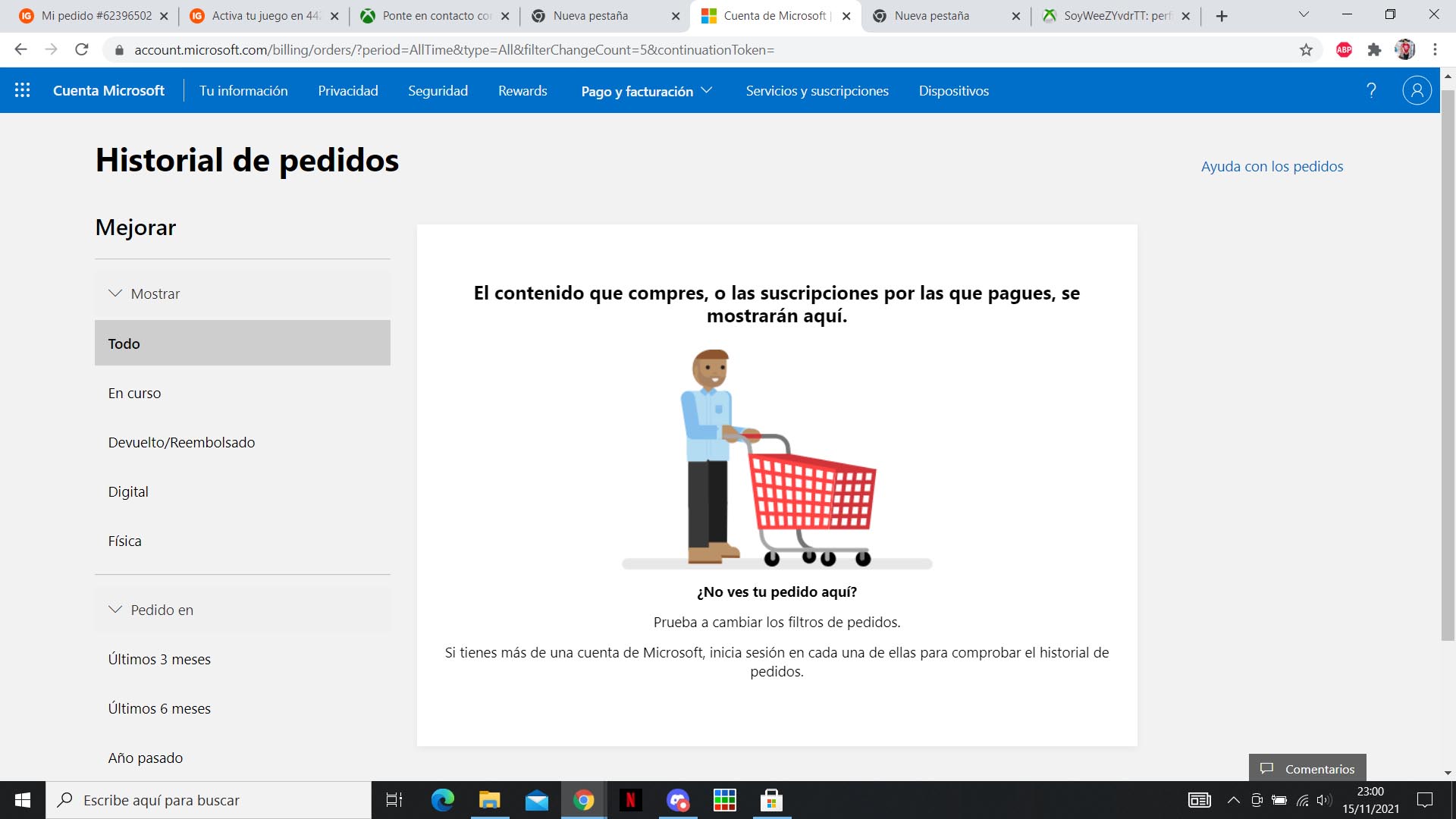Collapse the Pedido en filter section
1456x819 pixels.
pyautogui.click(x=162, y=610)
